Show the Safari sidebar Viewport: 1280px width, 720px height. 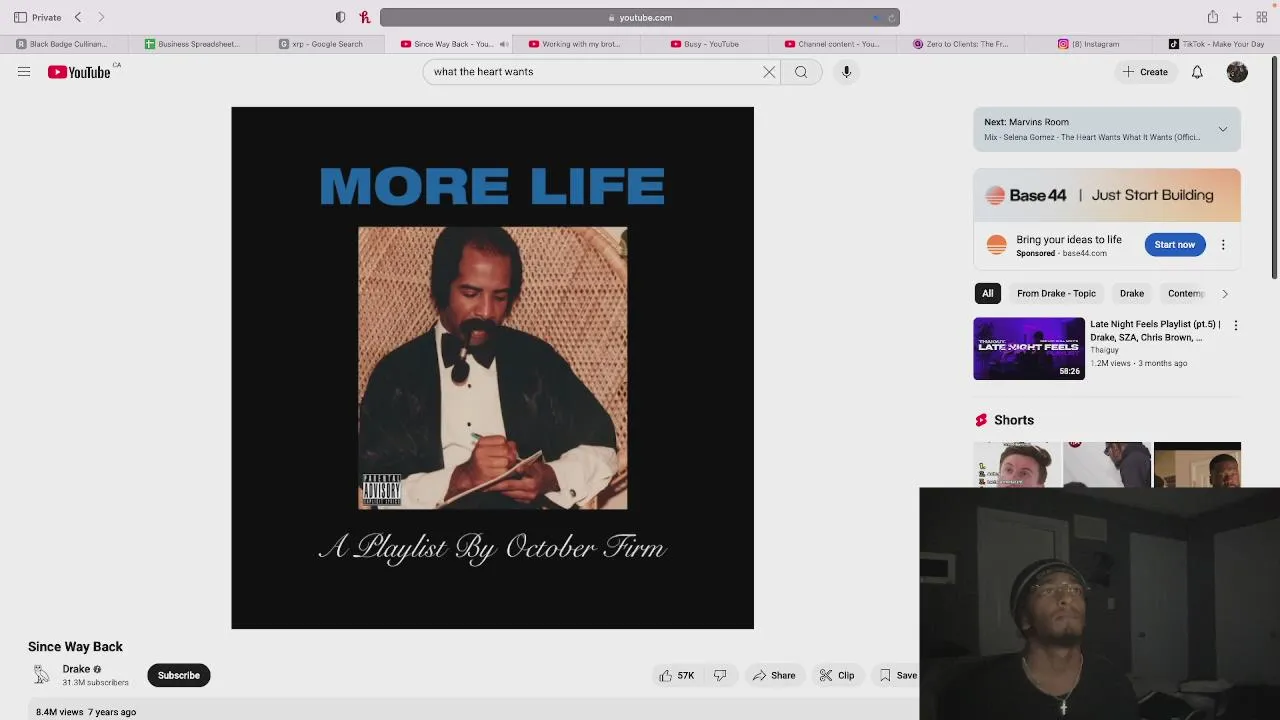click(x=20, y=17)
